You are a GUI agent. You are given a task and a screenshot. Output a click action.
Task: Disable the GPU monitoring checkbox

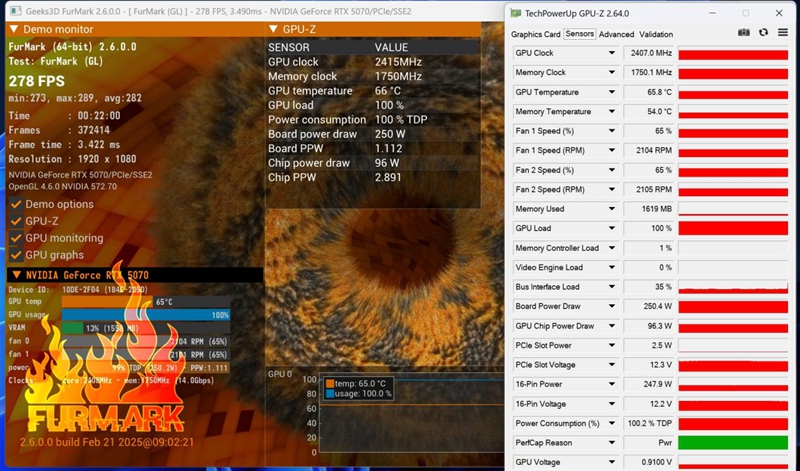(15, 238)
